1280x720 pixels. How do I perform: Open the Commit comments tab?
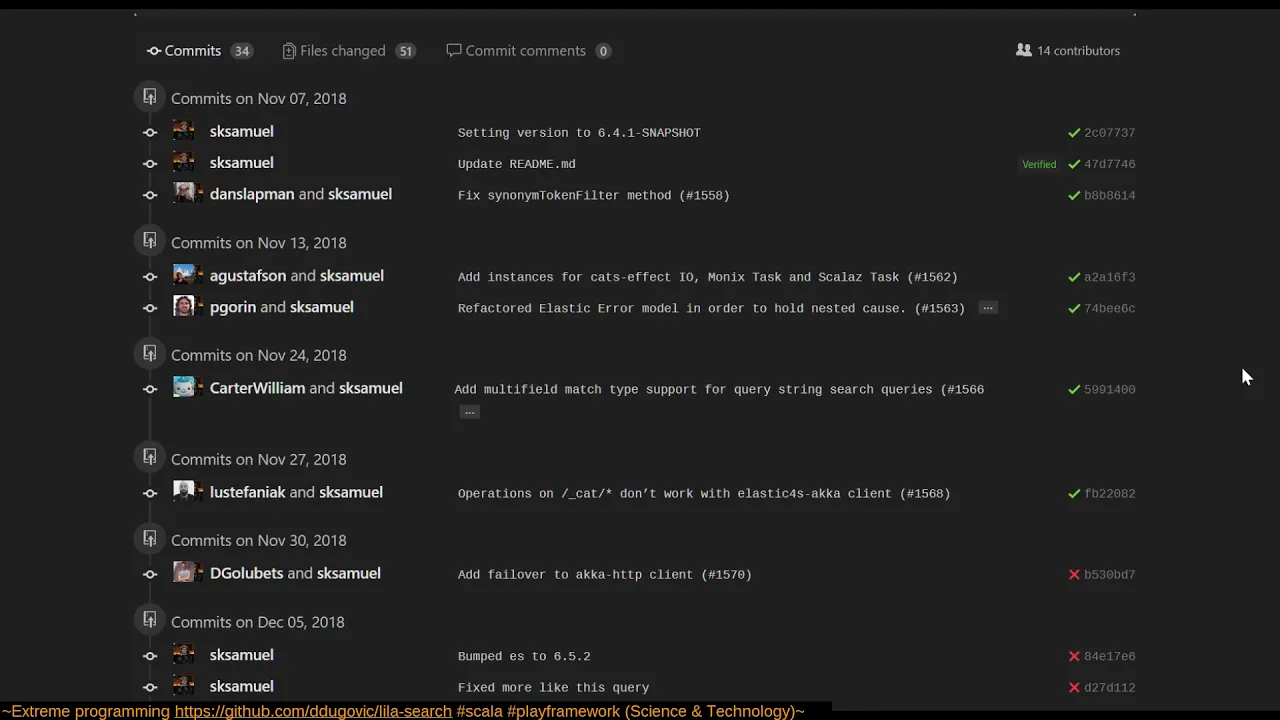tap(528, 51)
